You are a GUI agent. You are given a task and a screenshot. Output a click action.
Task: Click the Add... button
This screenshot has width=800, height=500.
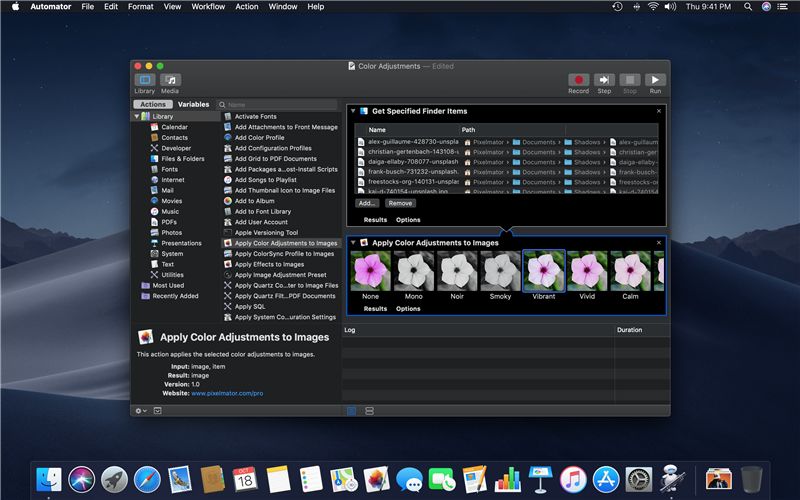(367, 203)
